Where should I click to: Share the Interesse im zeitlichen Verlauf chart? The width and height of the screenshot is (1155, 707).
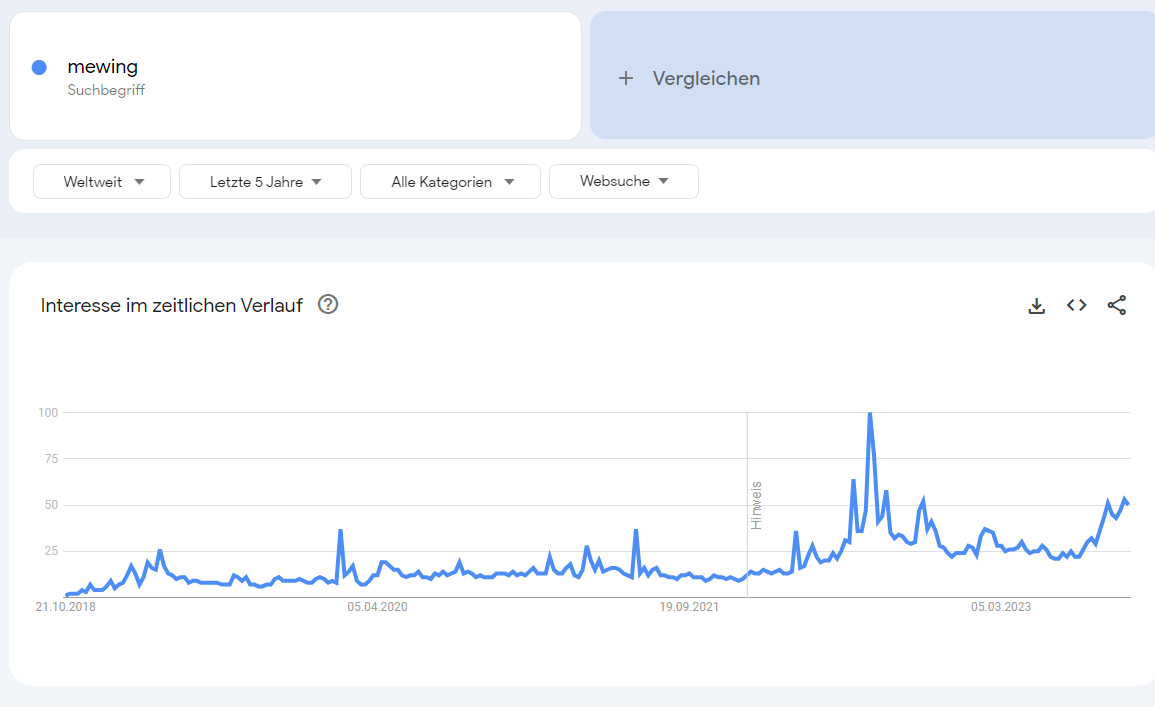[1117, 305]
